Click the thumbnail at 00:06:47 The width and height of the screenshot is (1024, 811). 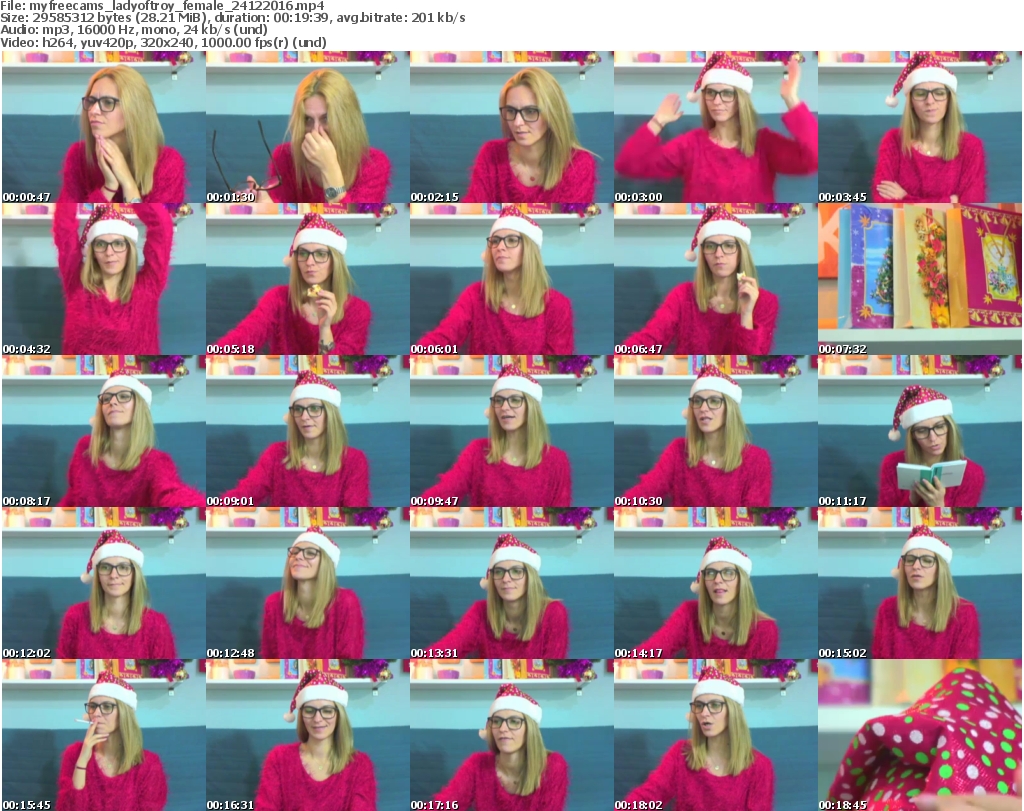tap(716, 279)
